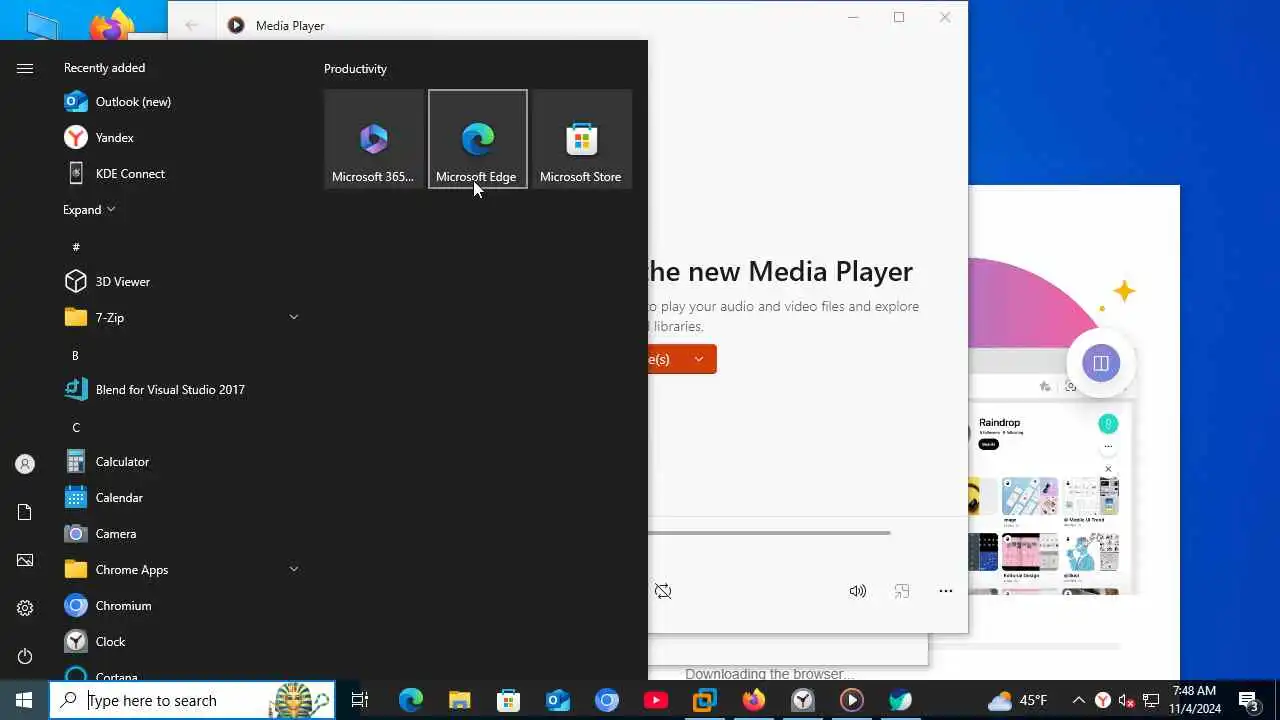
Task: Open Chromium taskbar icon
Action: (607, 700)
